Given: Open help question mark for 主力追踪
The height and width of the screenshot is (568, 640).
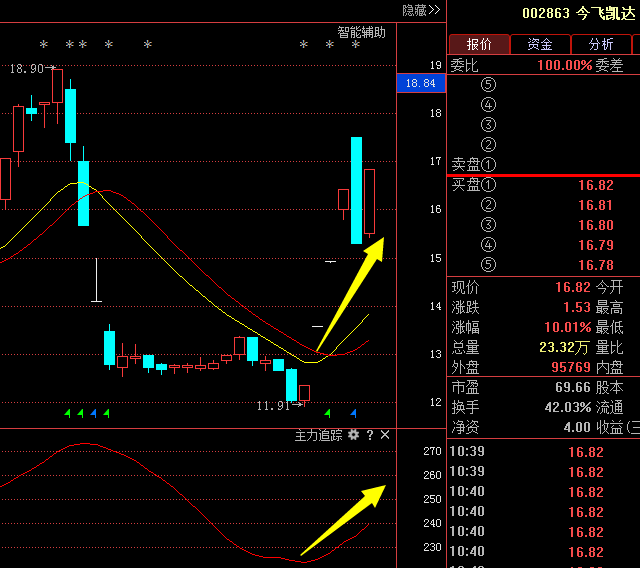Looking at the screenshot, I should [370, 435].
